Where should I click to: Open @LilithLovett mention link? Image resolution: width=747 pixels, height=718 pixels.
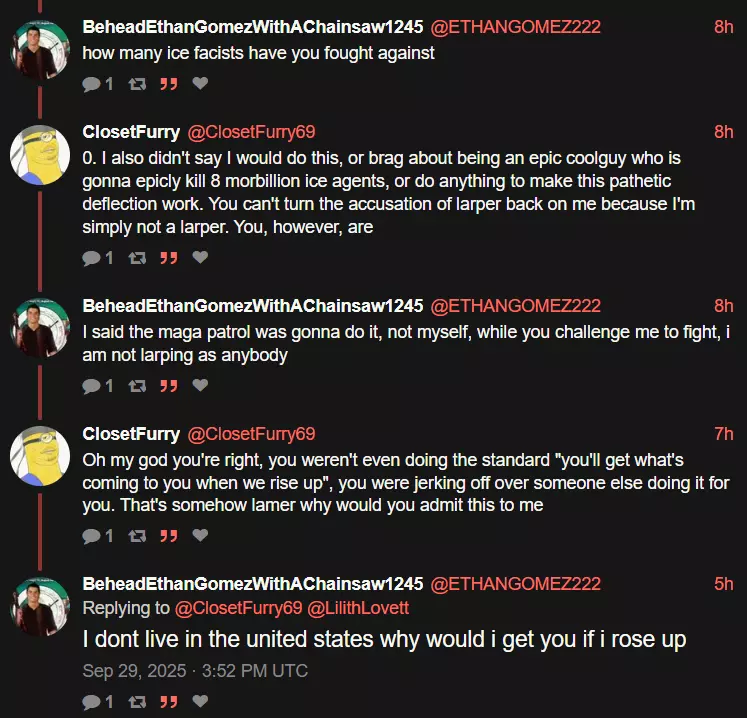358,608
